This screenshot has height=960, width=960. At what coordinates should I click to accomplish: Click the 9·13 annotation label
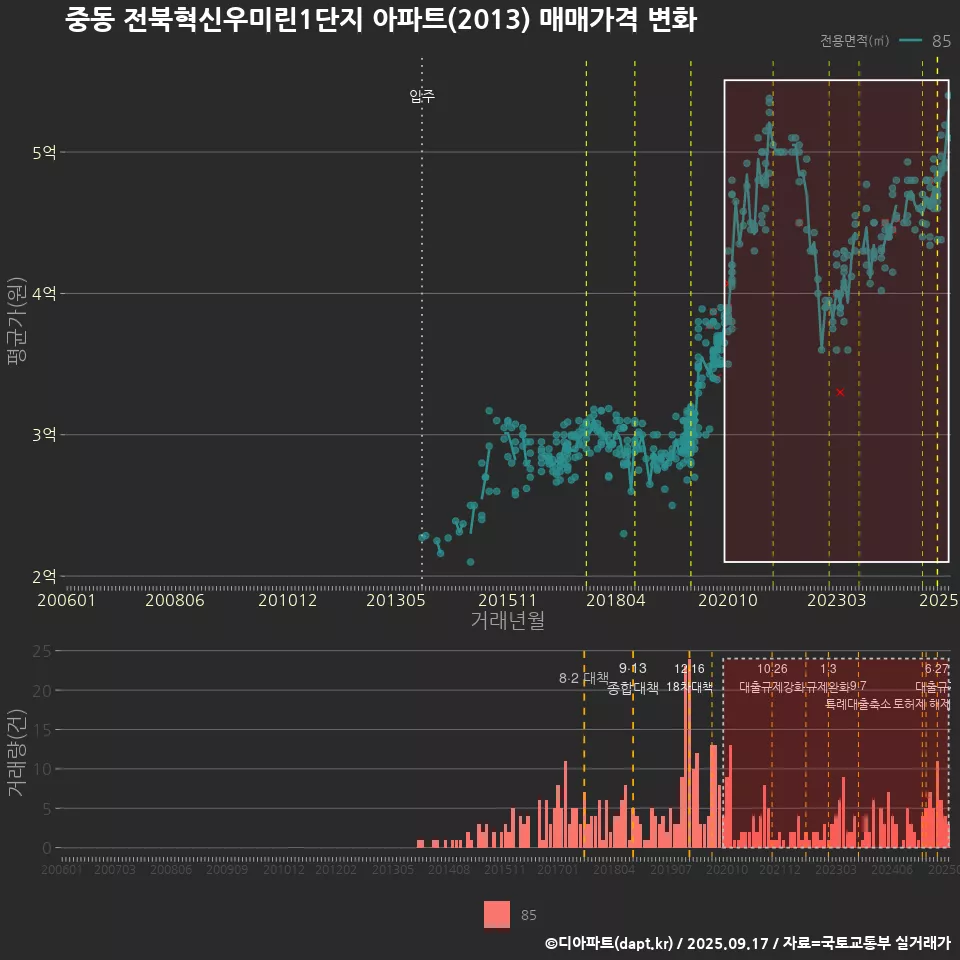[x=632, y=669]
